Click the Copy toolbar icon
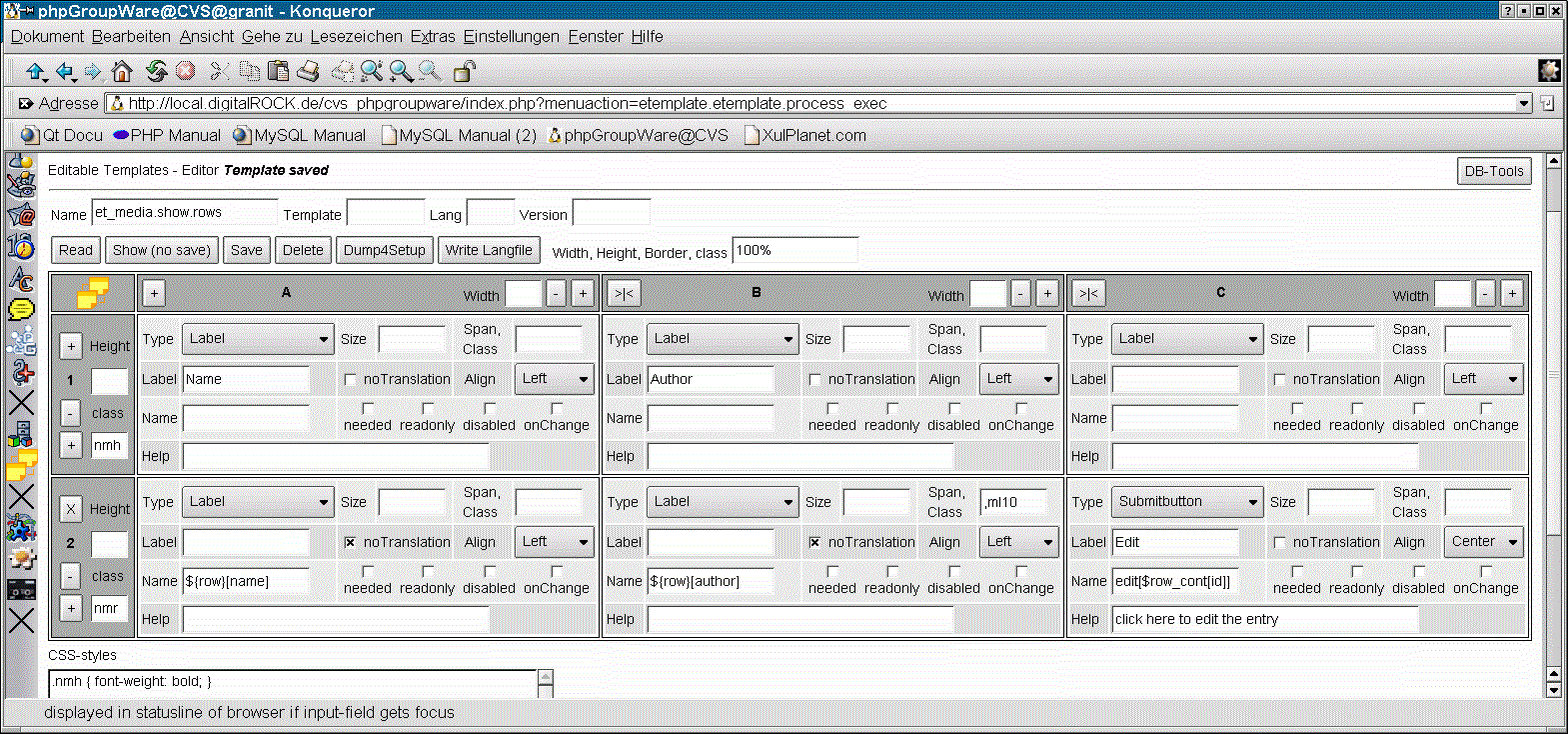Viewport: 1568px width, 734px height. pos(249,71)
